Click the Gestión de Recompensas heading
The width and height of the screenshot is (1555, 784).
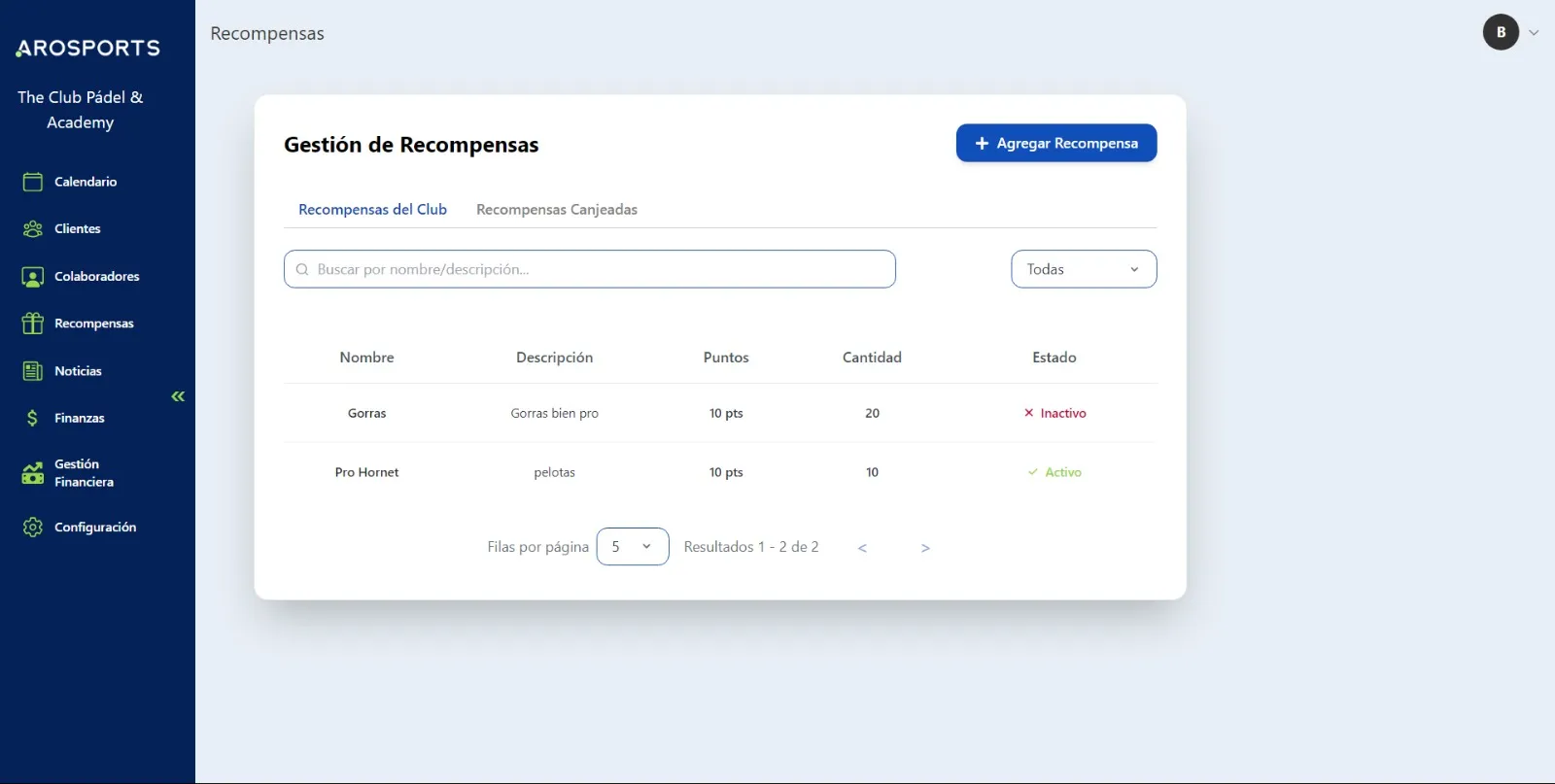[x=411, y=145]
